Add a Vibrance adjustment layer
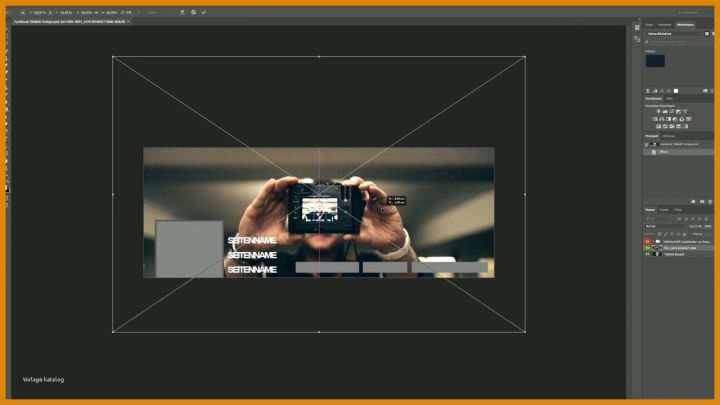The width and height of the screenshot is (720, 405). point(686,112)
